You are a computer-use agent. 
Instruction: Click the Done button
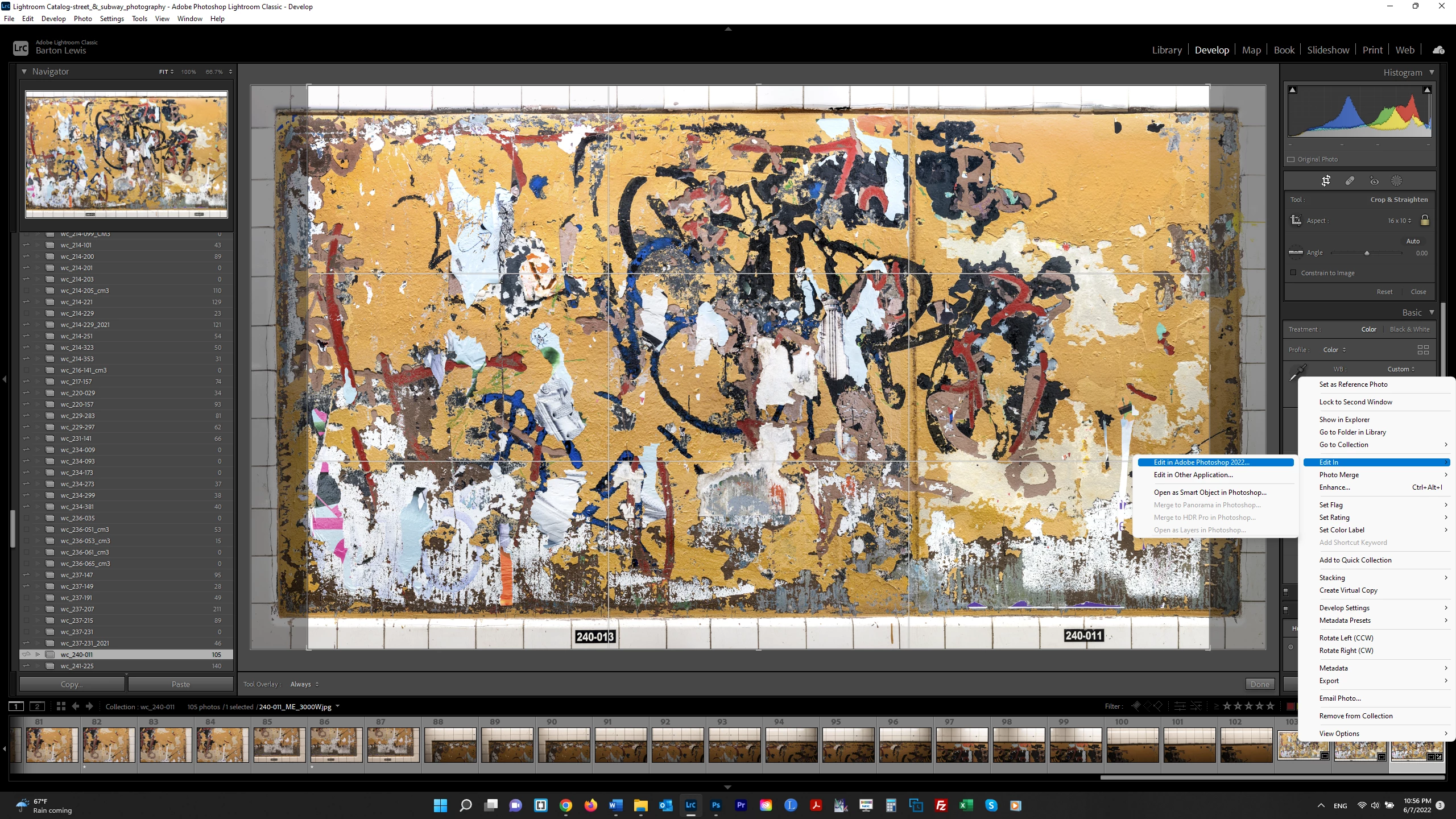click(1259, 684)
